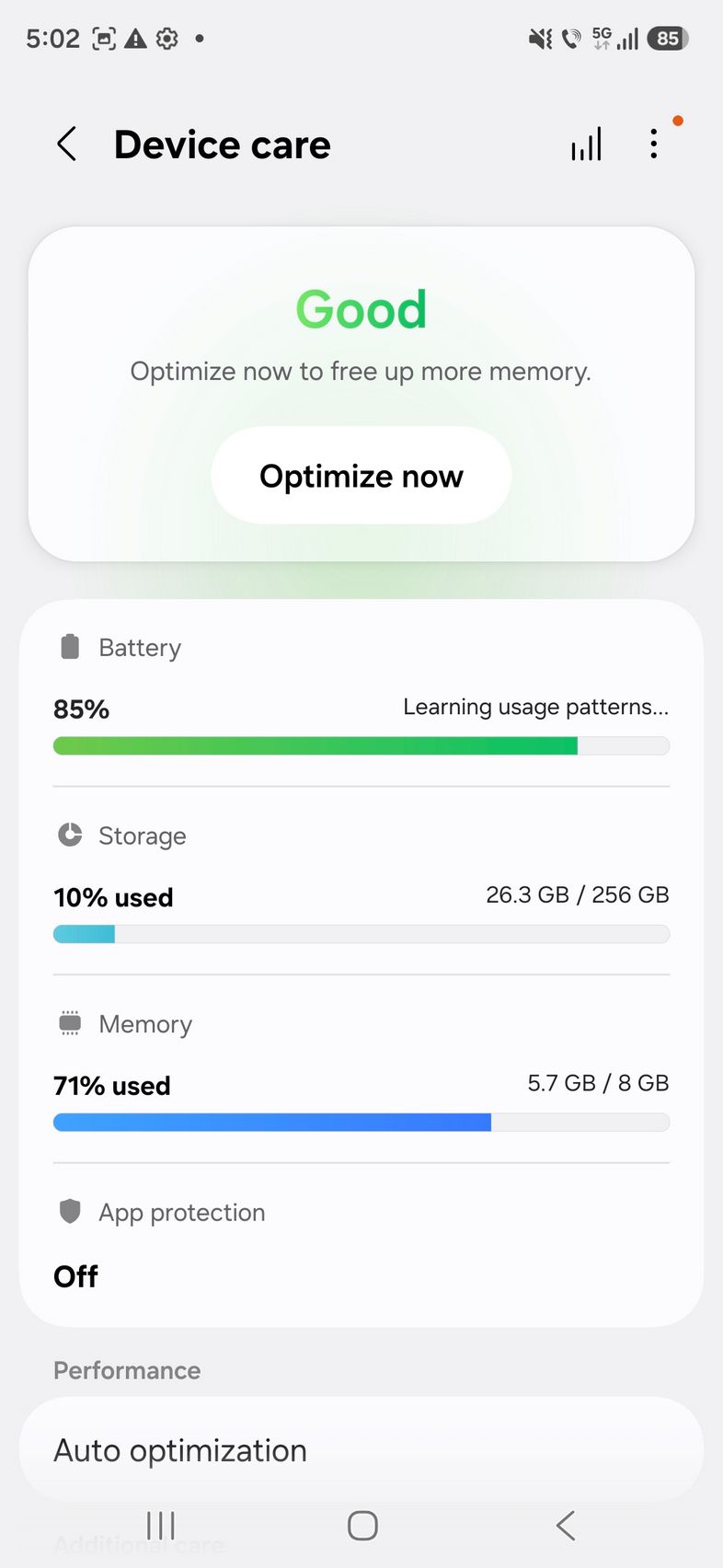
Task: Tap the memory usage bar
Action: 361,1123
